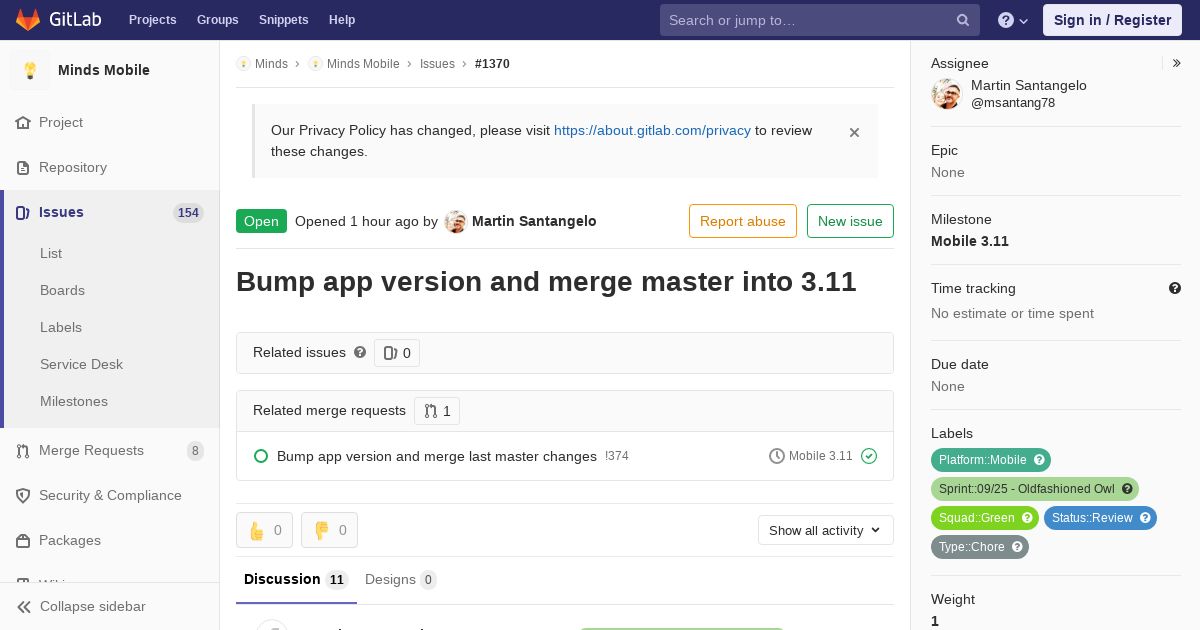Switch to the Discussion tab
1200x630 pixels.
pyautogui.click(x=295, y=579)
